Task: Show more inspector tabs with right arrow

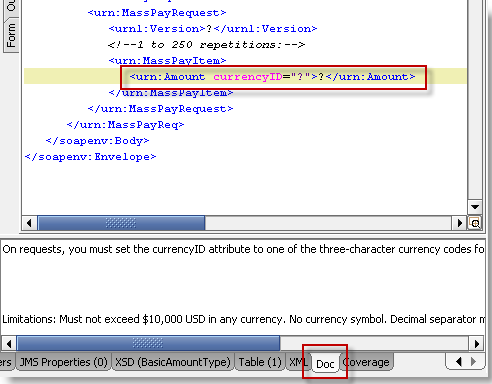Action: (473, 362)
